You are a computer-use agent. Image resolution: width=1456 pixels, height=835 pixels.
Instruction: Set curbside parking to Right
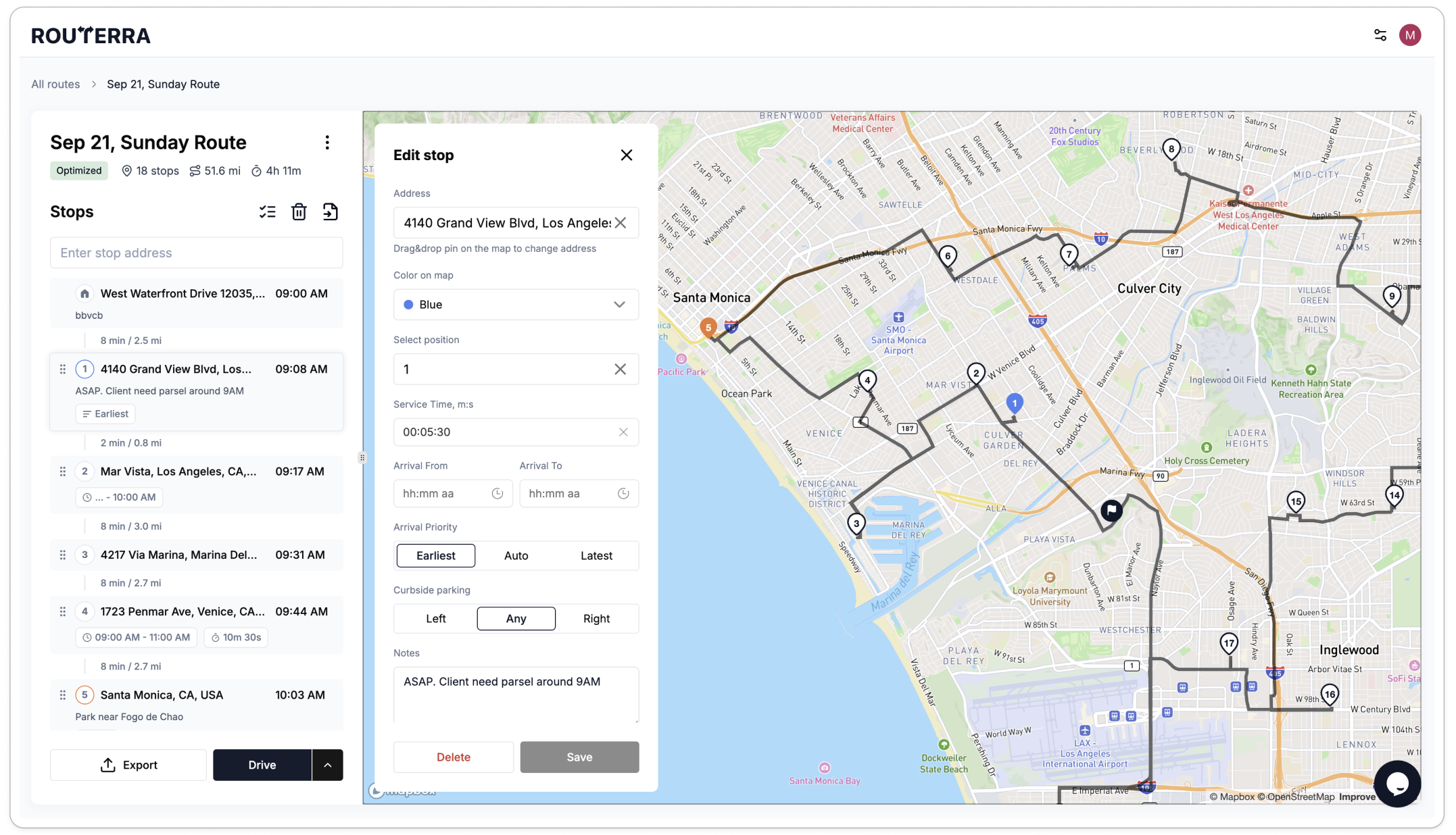tap(596, 619)
